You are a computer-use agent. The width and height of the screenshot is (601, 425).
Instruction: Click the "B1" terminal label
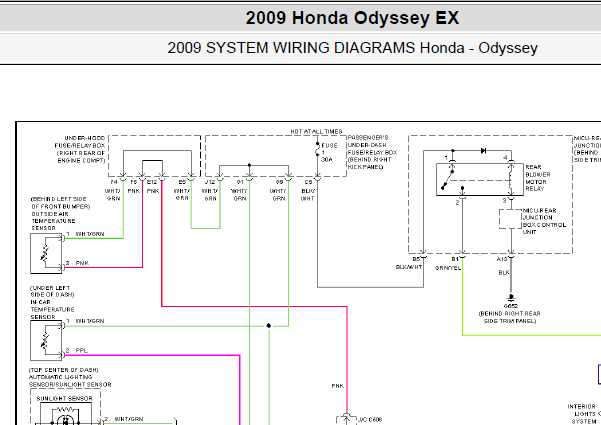pos(455,259)
